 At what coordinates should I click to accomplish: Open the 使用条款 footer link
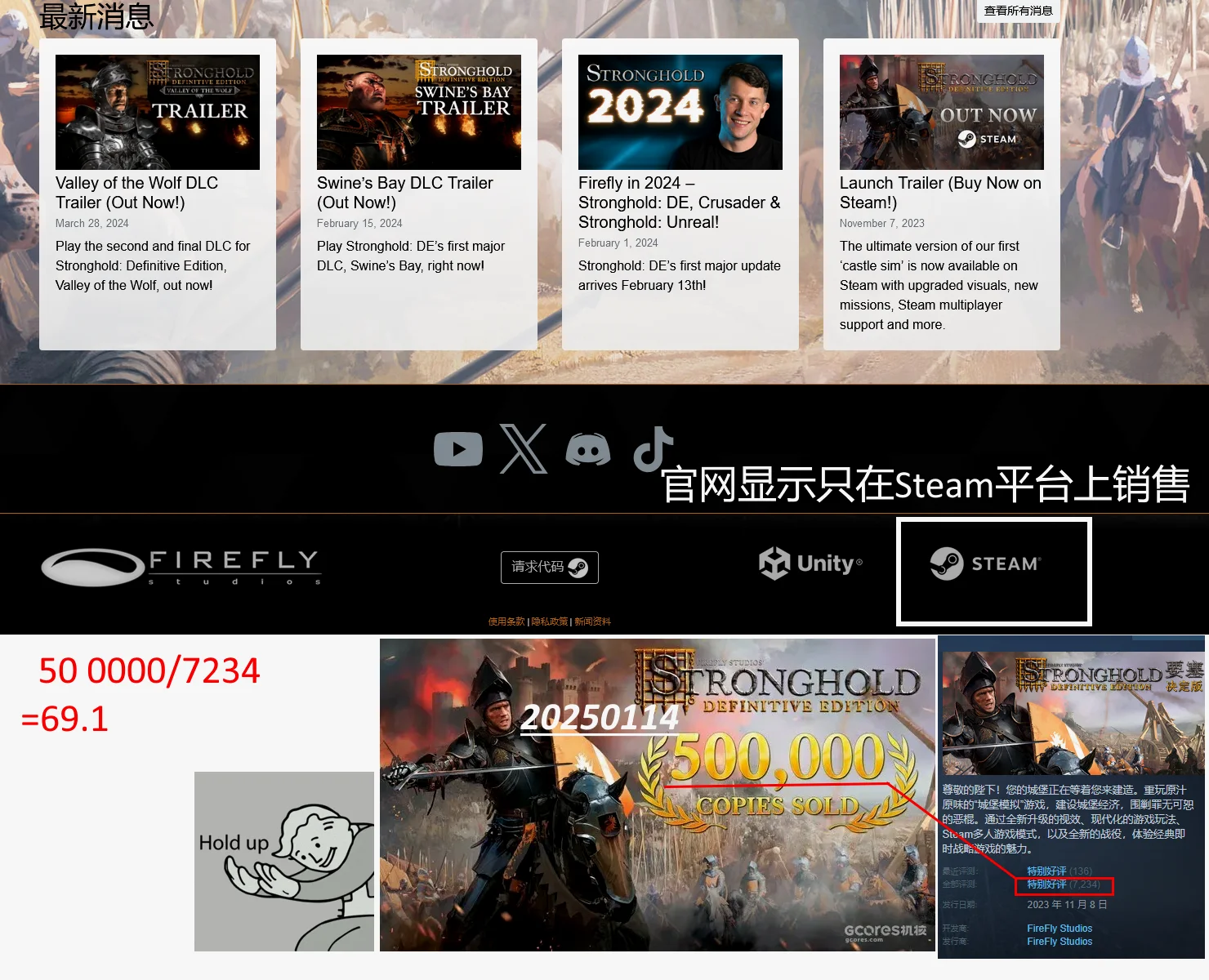click(506, 621)
